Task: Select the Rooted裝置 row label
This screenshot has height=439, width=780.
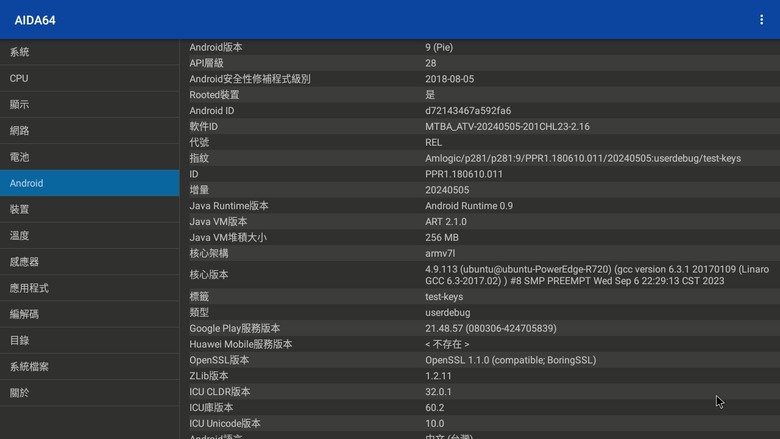Action: coord(214,95)
